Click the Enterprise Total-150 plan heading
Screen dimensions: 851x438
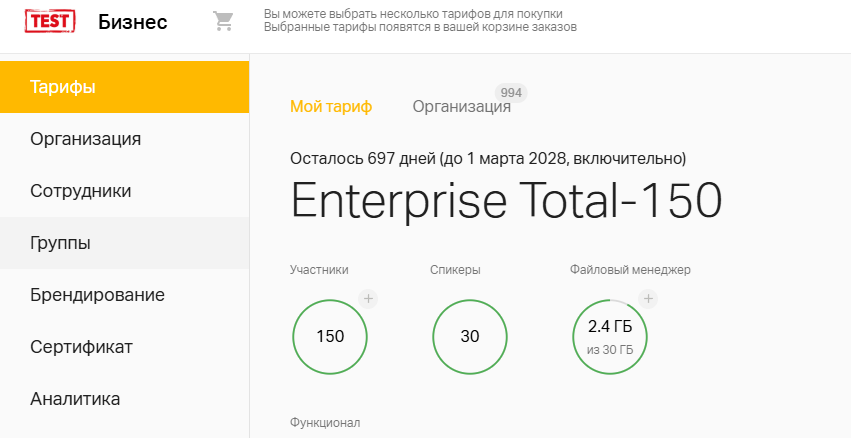click(x=506, y=201)
